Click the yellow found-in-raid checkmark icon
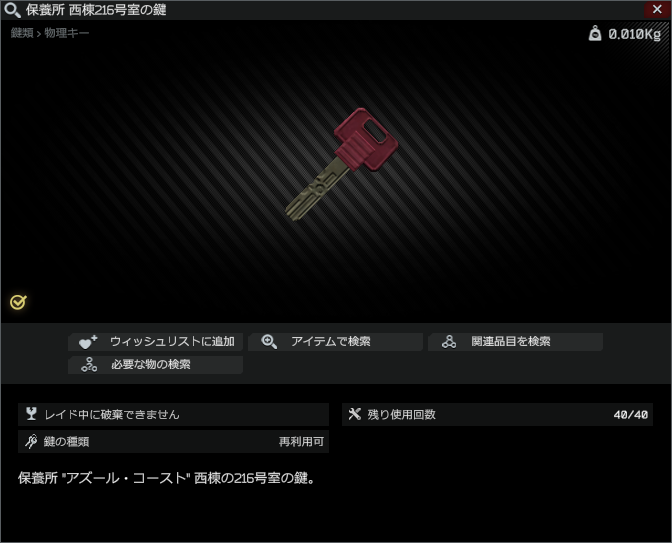Screen dimensions: 672x543 click(18, 302)
